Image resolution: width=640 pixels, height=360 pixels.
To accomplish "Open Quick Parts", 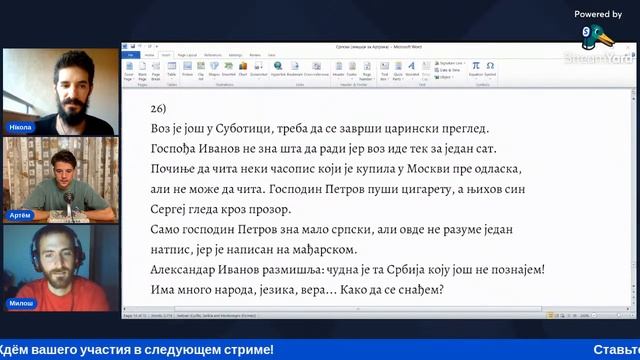I will point(398,71).
